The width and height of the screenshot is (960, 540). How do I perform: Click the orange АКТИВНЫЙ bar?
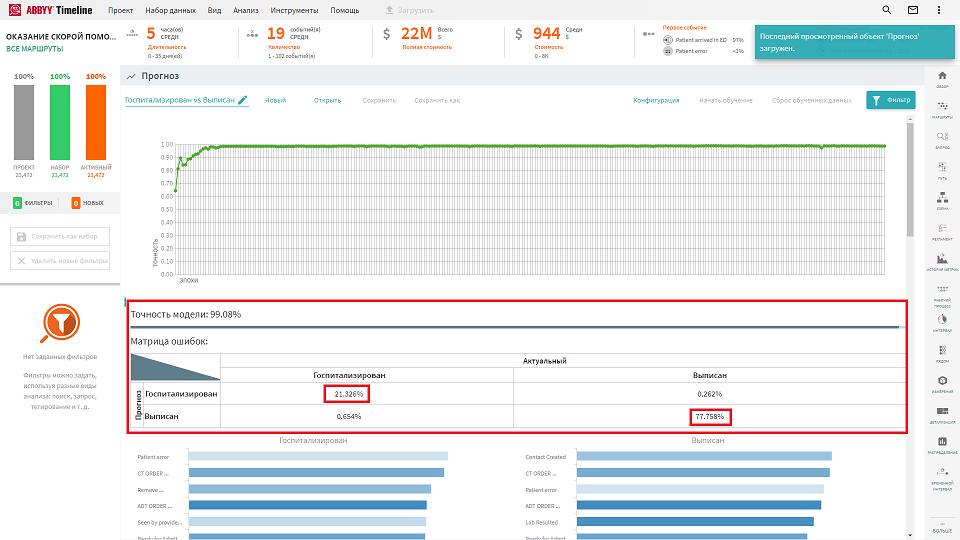pyautogui.click(x=96, y=122)
